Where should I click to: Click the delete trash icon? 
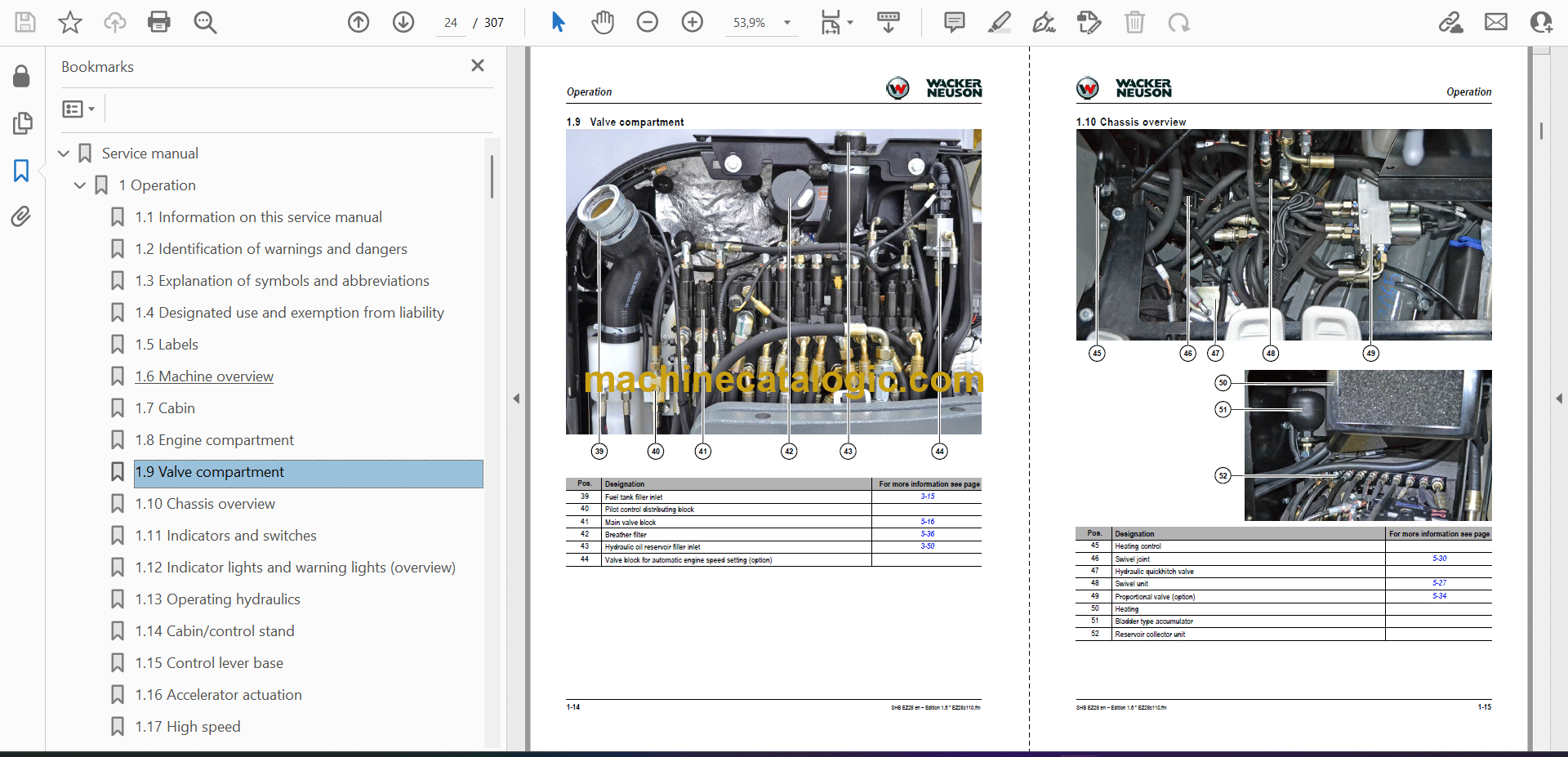(x=1134, y=22)
